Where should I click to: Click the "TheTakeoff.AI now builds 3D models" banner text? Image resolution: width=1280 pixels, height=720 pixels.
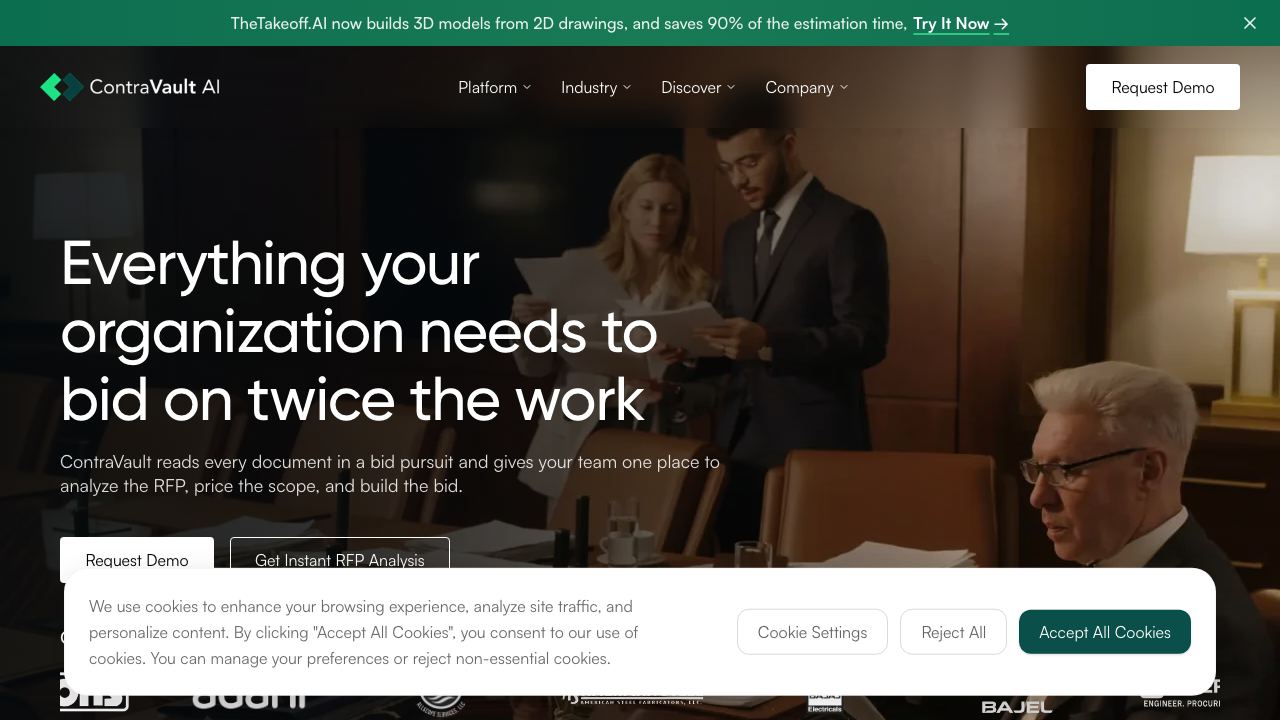(569, 23)
